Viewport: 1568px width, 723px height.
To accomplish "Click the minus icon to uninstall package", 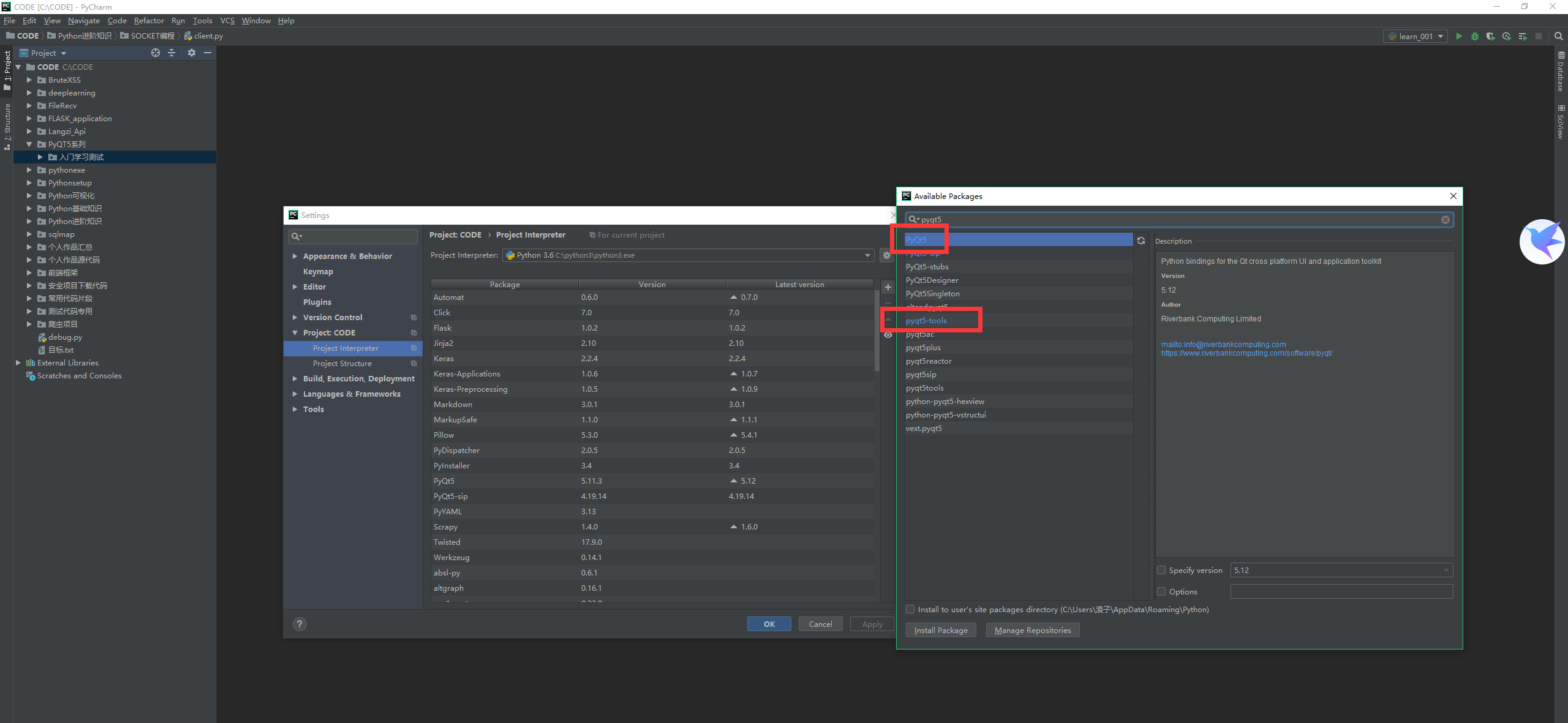I will [888, 303].
